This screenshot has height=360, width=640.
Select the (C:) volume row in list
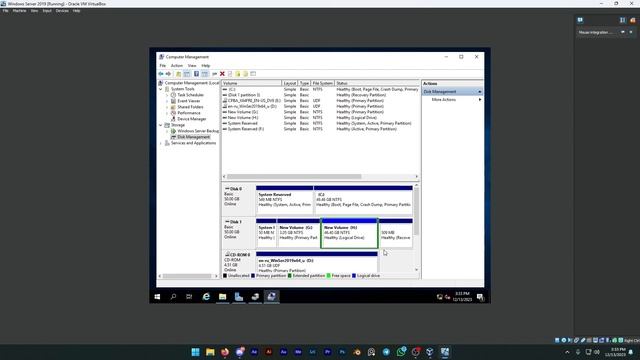tap(320, 89)
